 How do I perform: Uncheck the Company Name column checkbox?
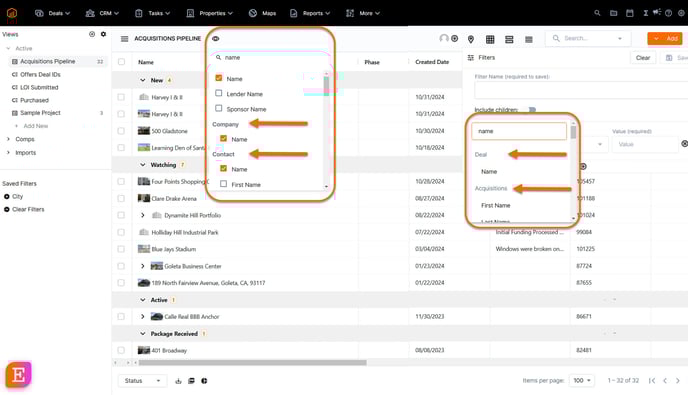tap(223, 138)
